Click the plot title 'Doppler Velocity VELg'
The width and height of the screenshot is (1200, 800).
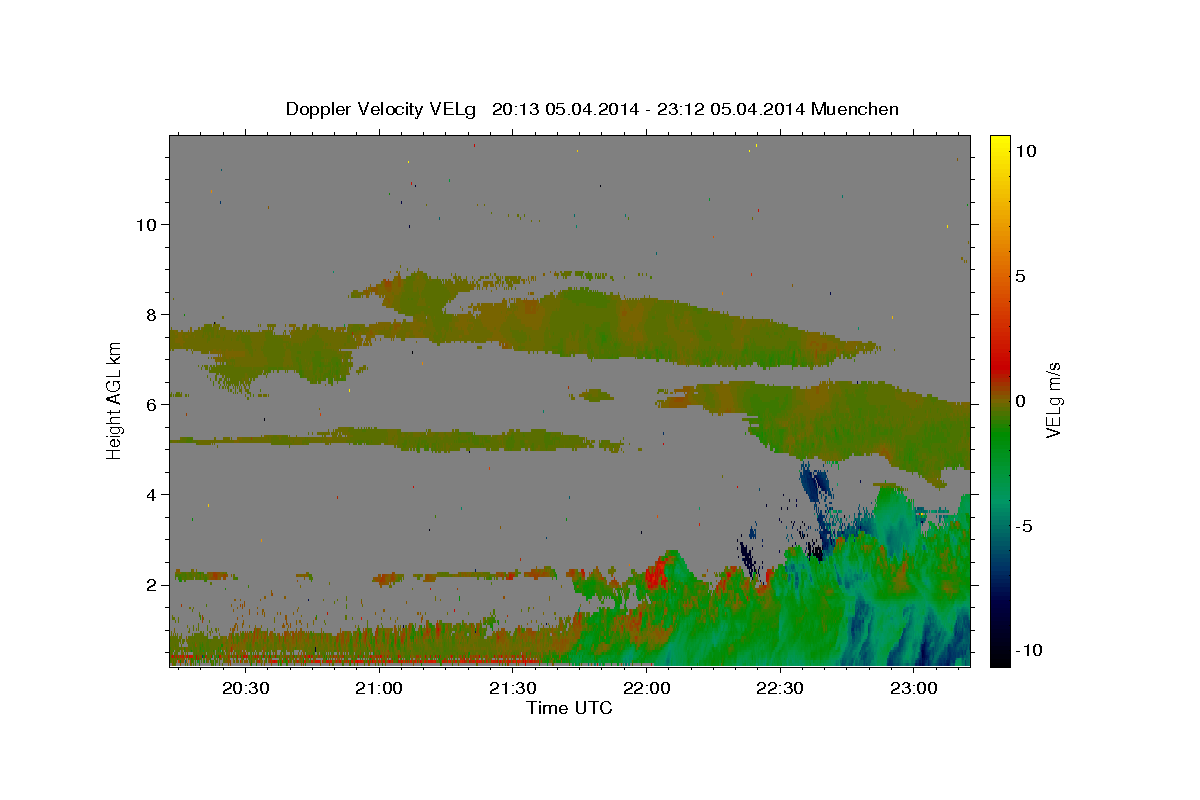(383, 109)
